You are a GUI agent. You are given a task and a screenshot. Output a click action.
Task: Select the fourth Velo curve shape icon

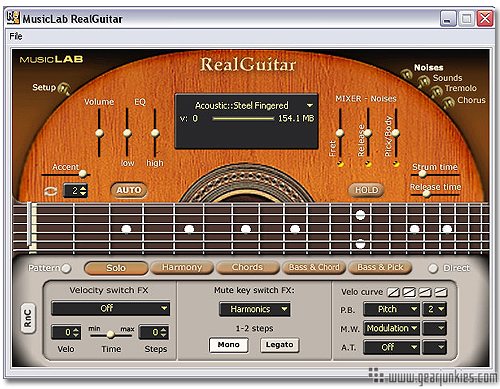[441, 292]
